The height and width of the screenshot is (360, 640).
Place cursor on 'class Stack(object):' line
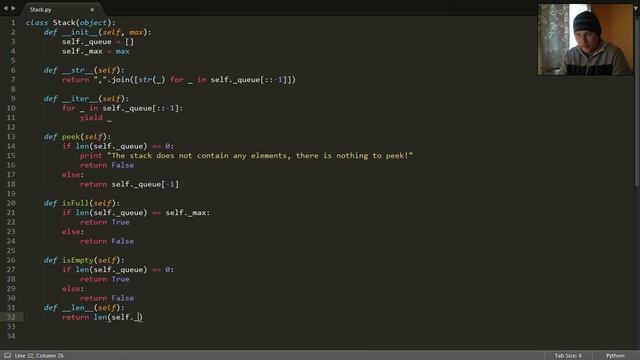tap(71, 22)
